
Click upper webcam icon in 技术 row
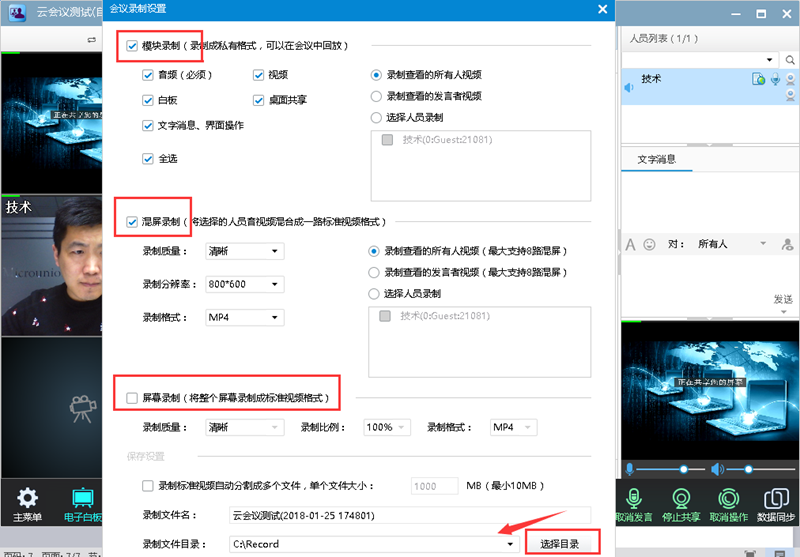tap(791, 79)
